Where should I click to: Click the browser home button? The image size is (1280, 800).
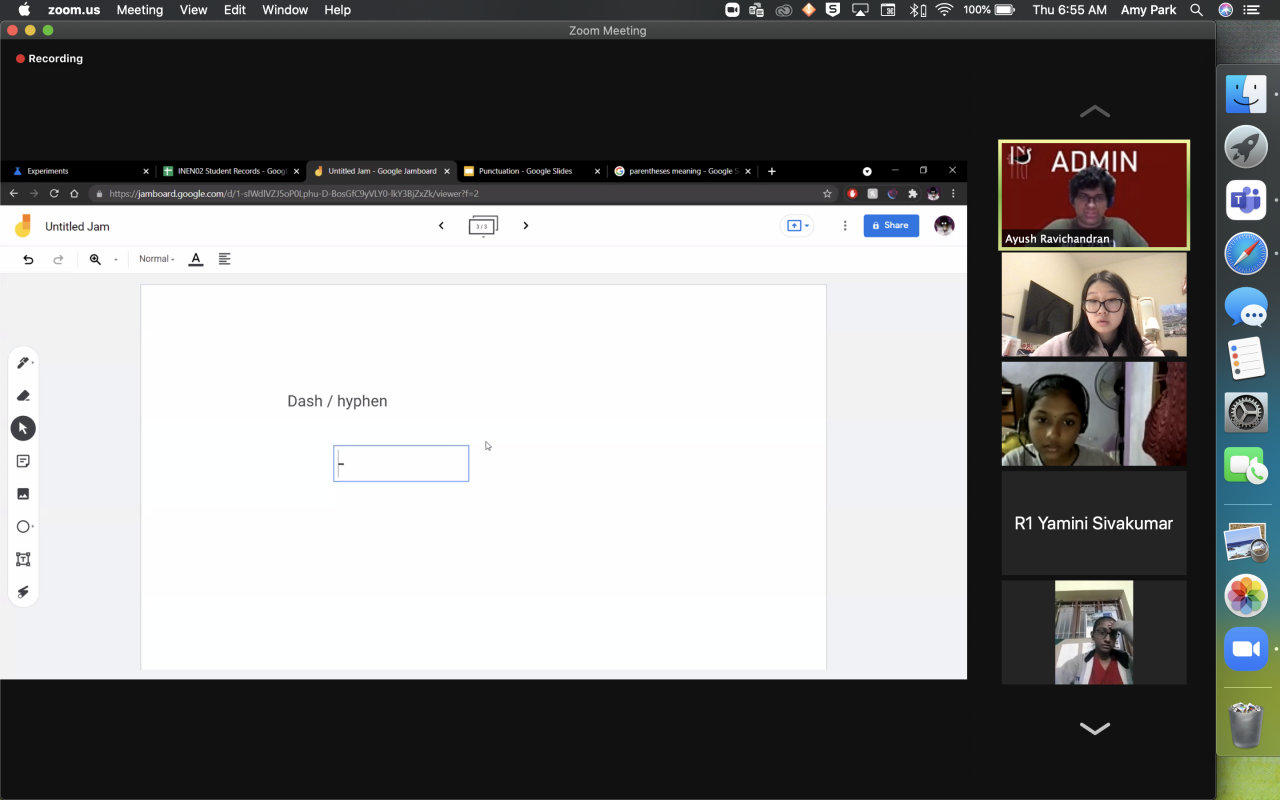coord(74,194)
